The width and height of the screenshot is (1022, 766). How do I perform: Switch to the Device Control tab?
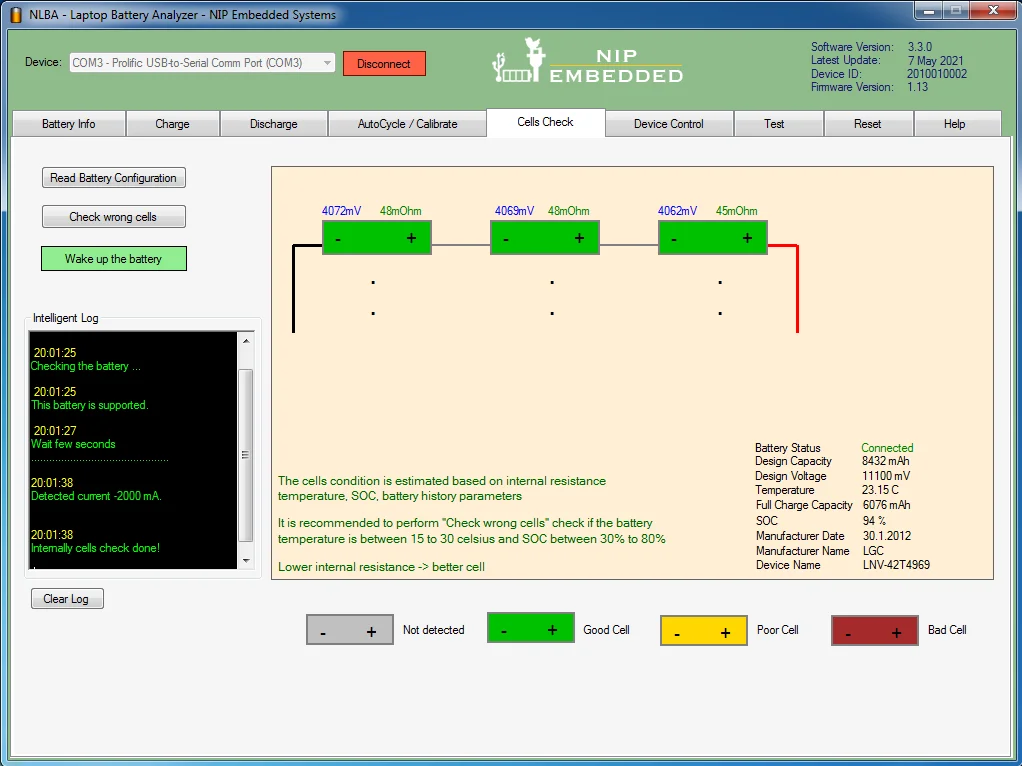pyautogui.click(x=669, y=124)
